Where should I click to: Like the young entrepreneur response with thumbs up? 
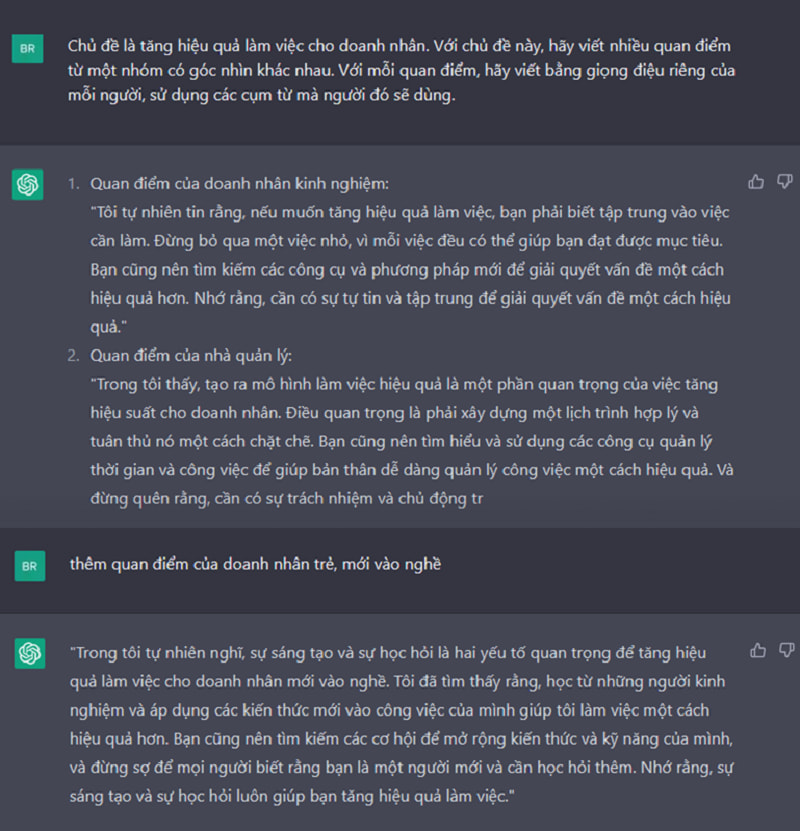[758, 650]
